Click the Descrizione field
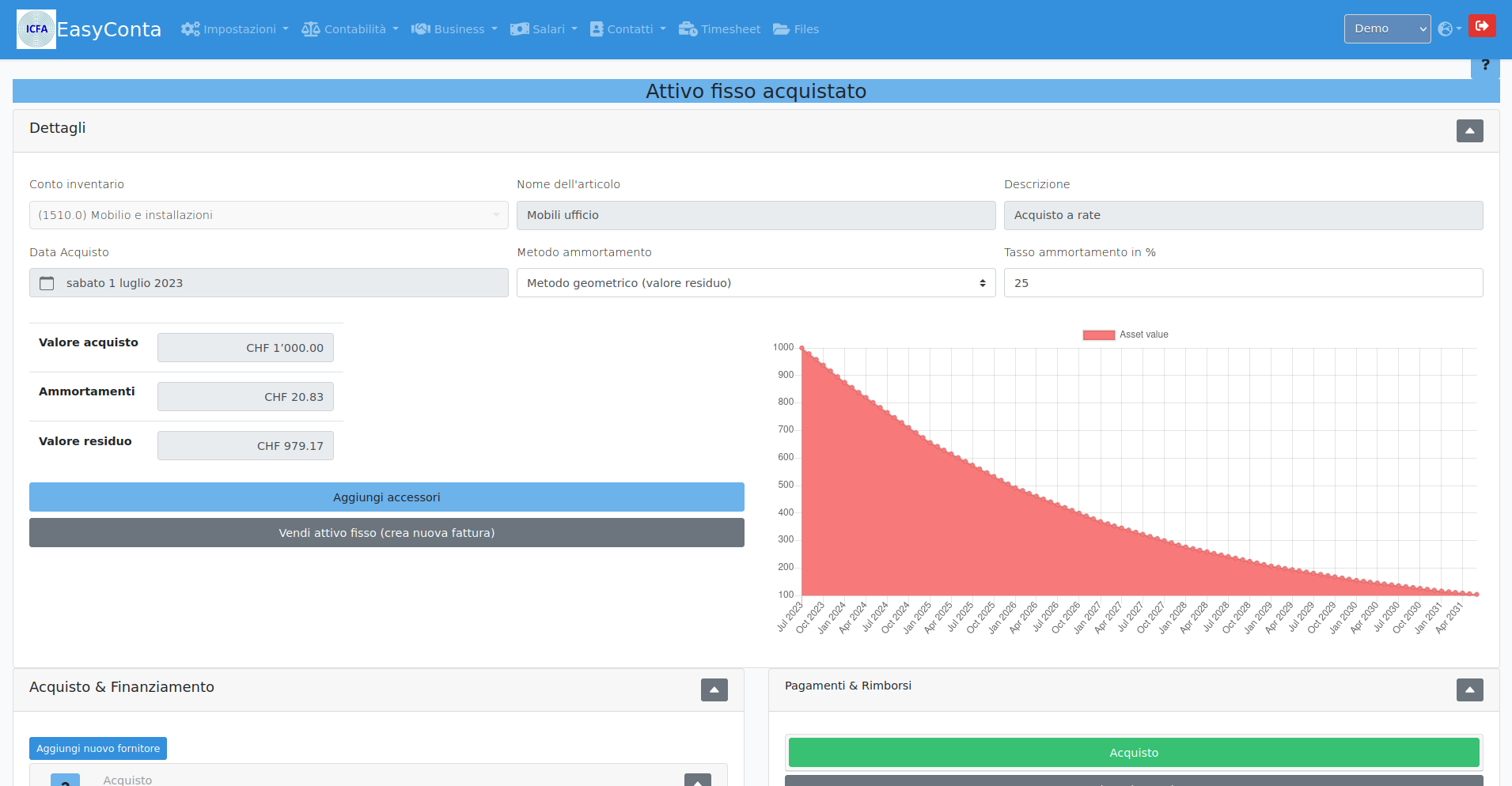Image resolution: width=1512 pixels, height=786 pixels. tap(1243, 215)
